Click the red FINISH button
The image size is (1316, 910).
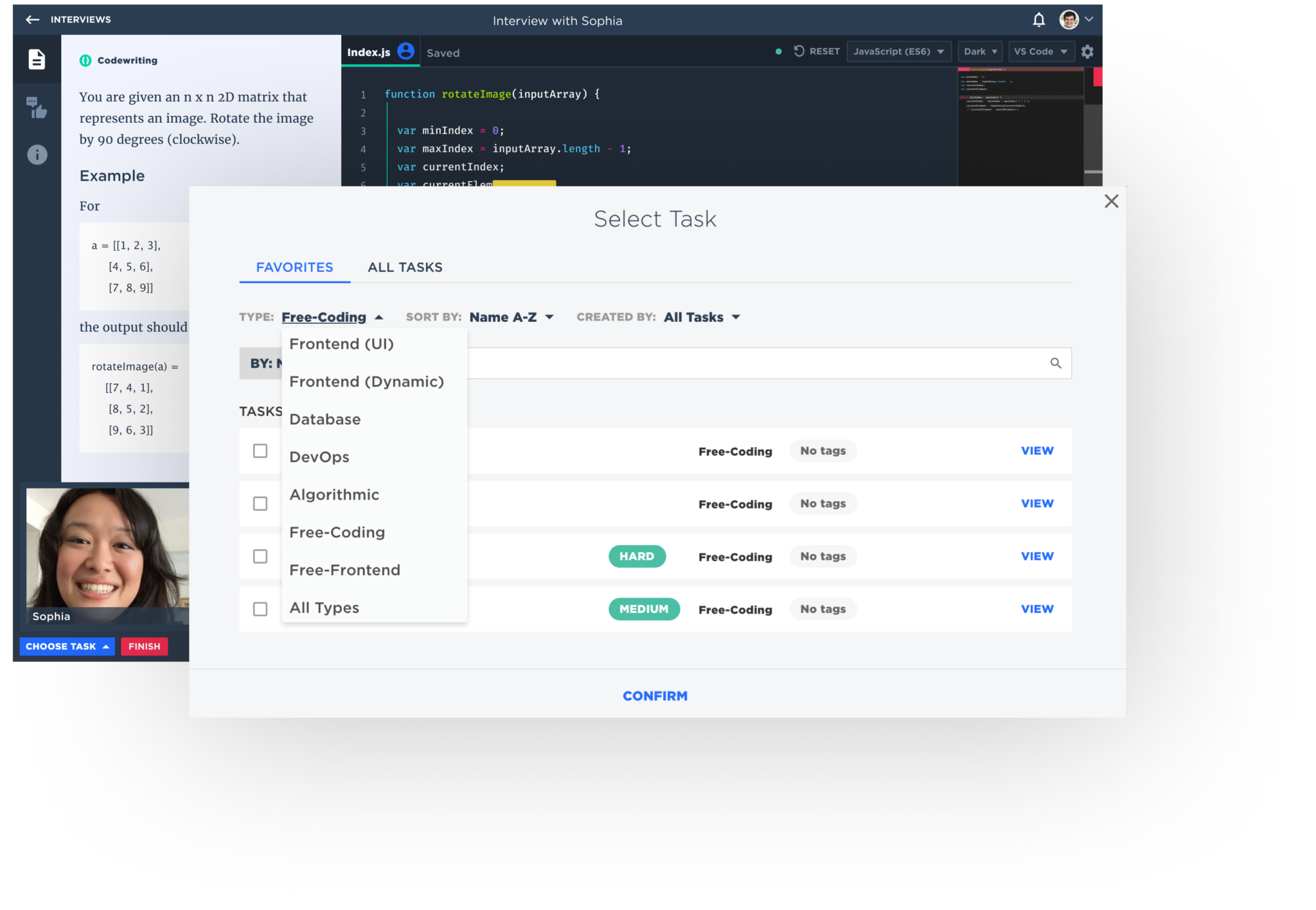144,647
